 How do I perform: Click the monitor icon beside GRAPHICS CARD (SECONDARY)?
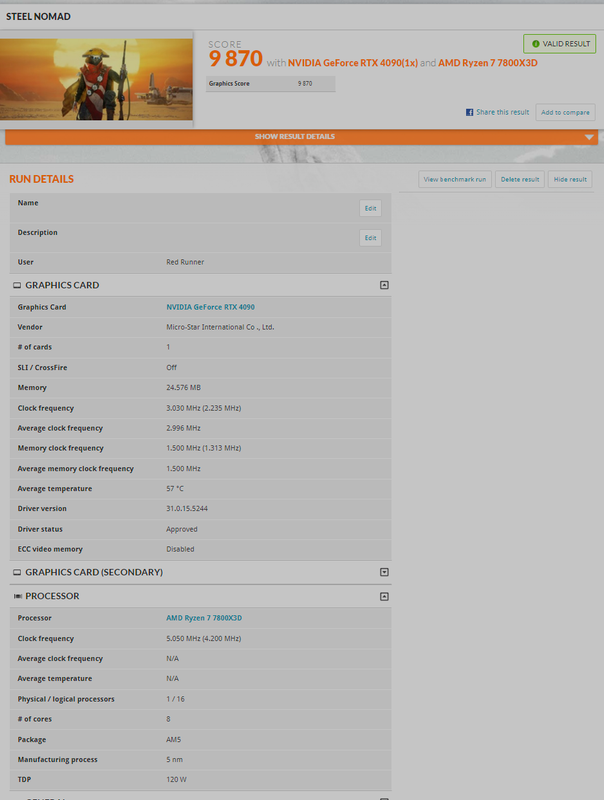[x=17, y=572]
